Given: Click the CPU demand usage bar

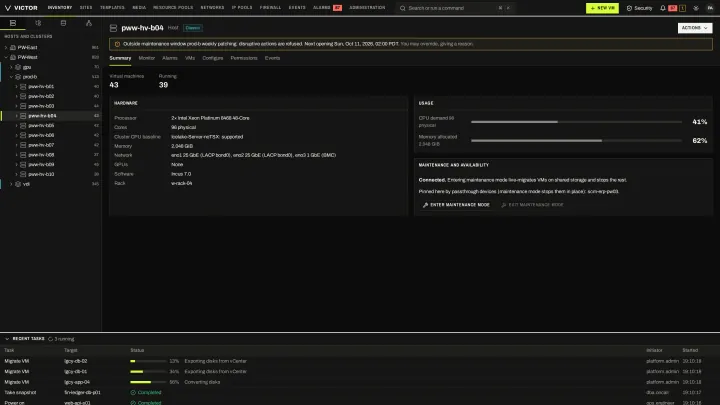Looking at the screenshot, I should (576, 122).
